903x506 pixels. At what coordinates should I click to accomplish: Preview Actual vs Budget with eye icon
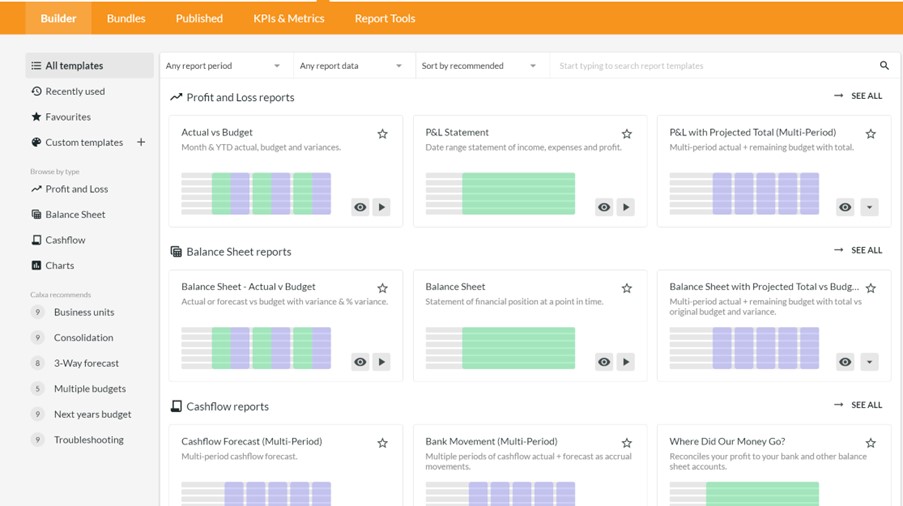coord(360,207)
